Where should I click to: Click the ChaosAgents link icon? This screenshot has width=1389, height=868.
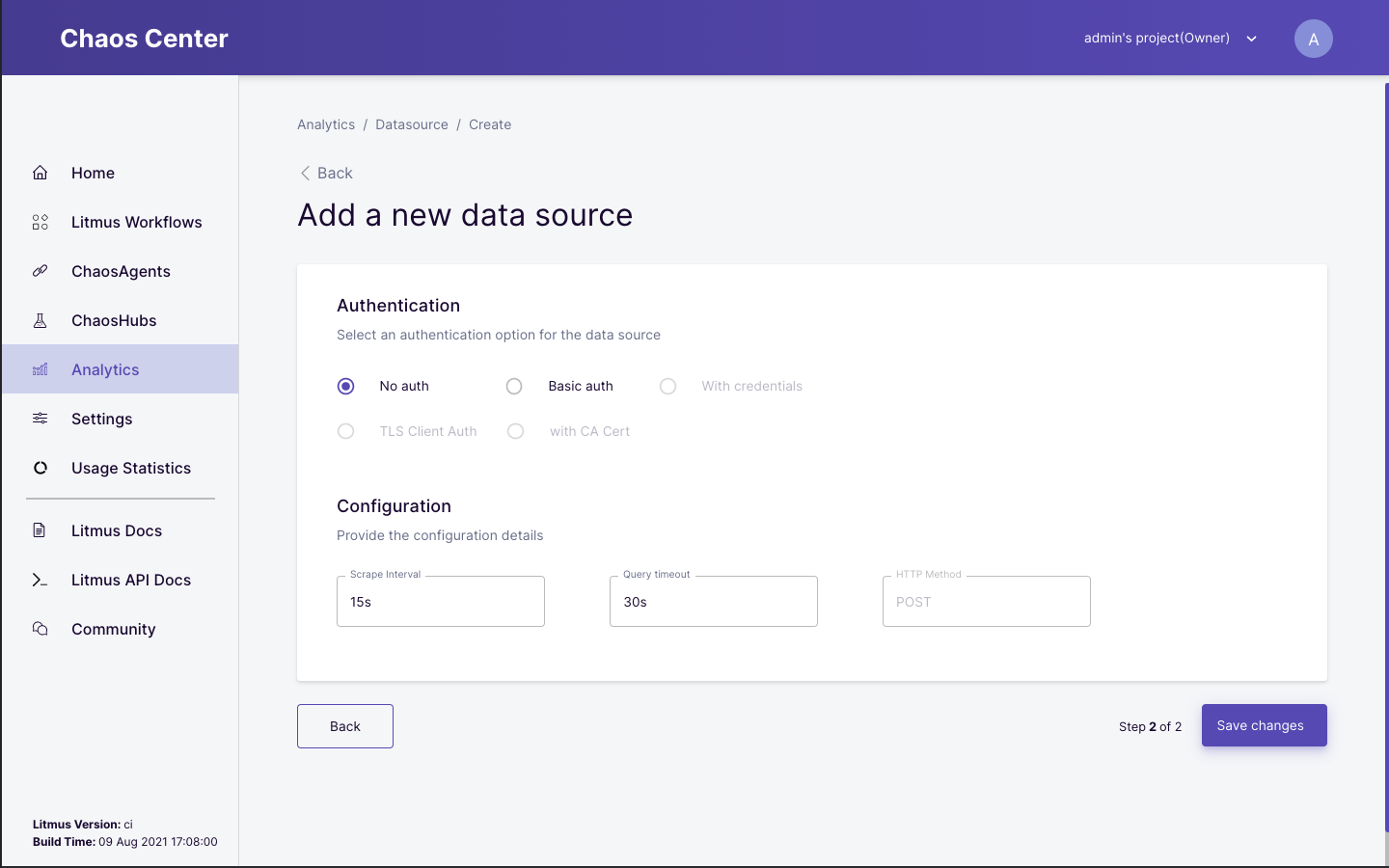point(40,271)
